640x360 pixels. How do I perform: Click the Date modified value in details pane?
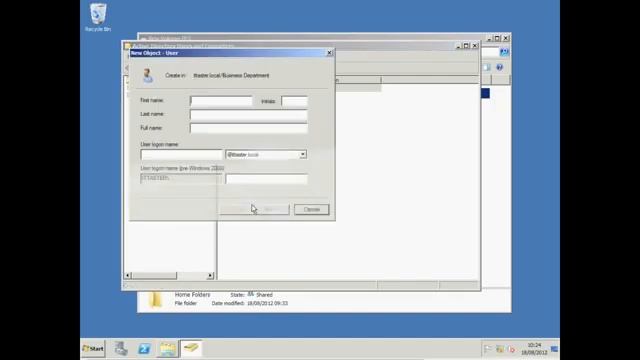267,303
